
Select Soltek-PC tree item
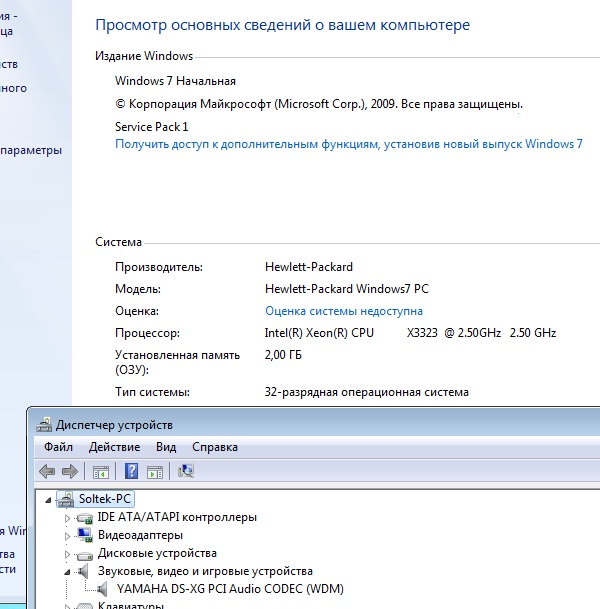(x=104, y=499)
